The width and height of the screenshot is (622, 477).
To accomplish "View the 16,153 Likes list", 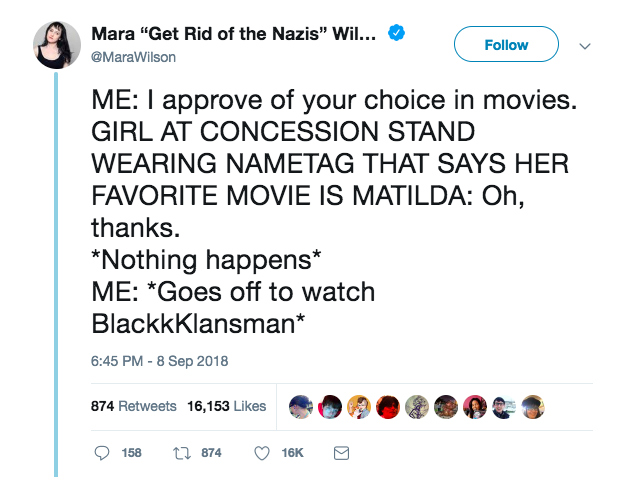I will 227,406.
